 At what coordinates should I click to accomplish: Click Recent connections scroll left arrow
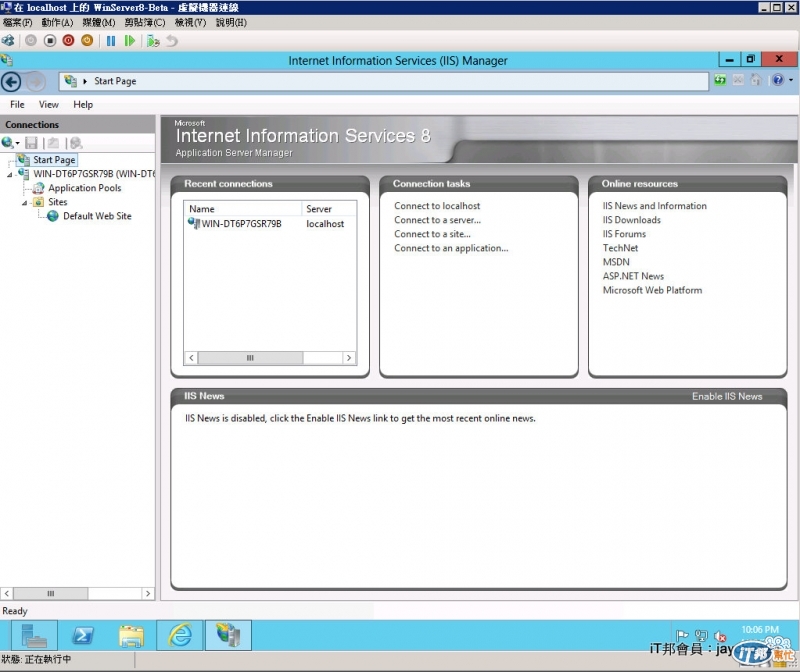coord(191,358)
